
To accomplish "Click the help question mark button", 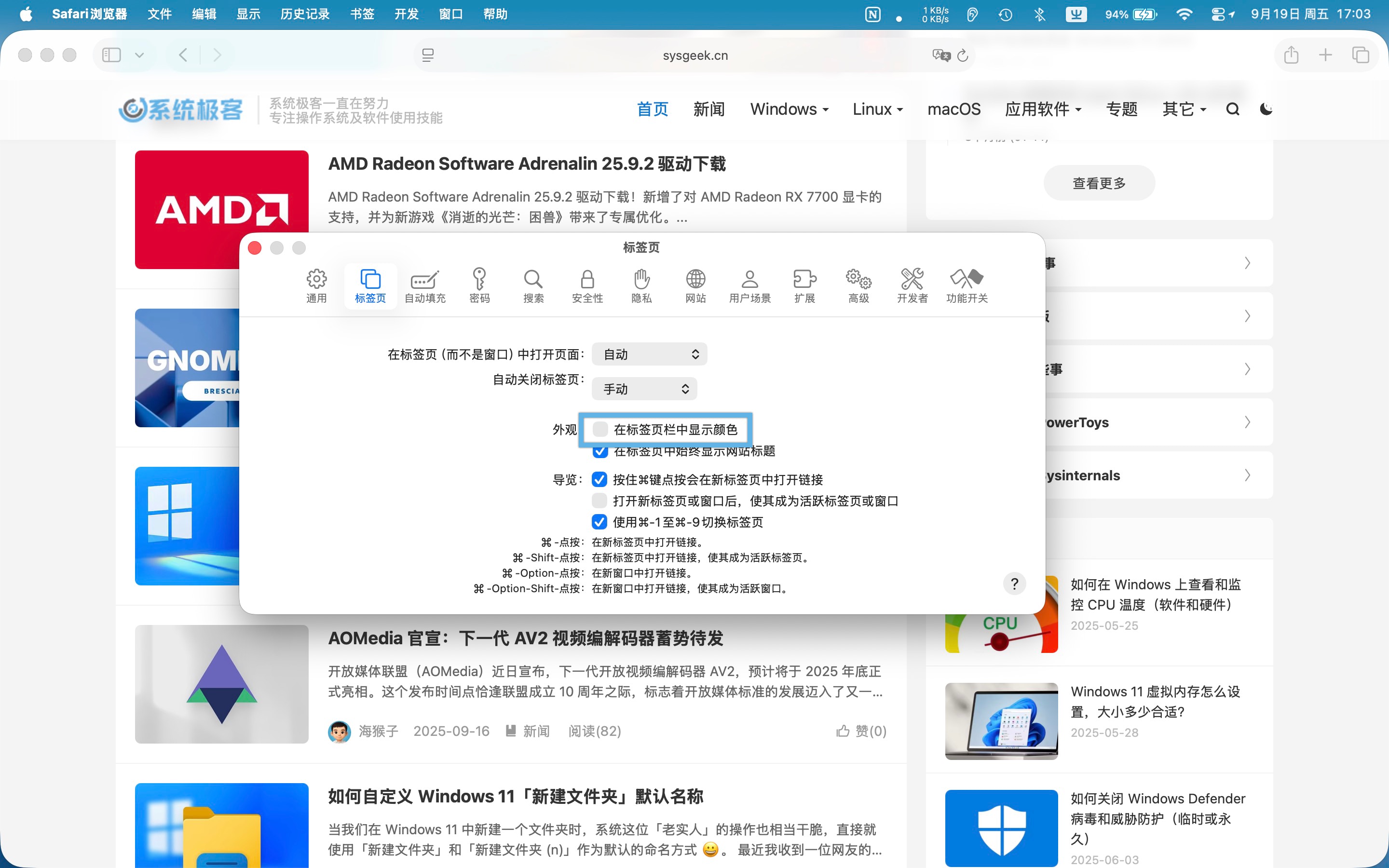I will tap(1014, 584).
